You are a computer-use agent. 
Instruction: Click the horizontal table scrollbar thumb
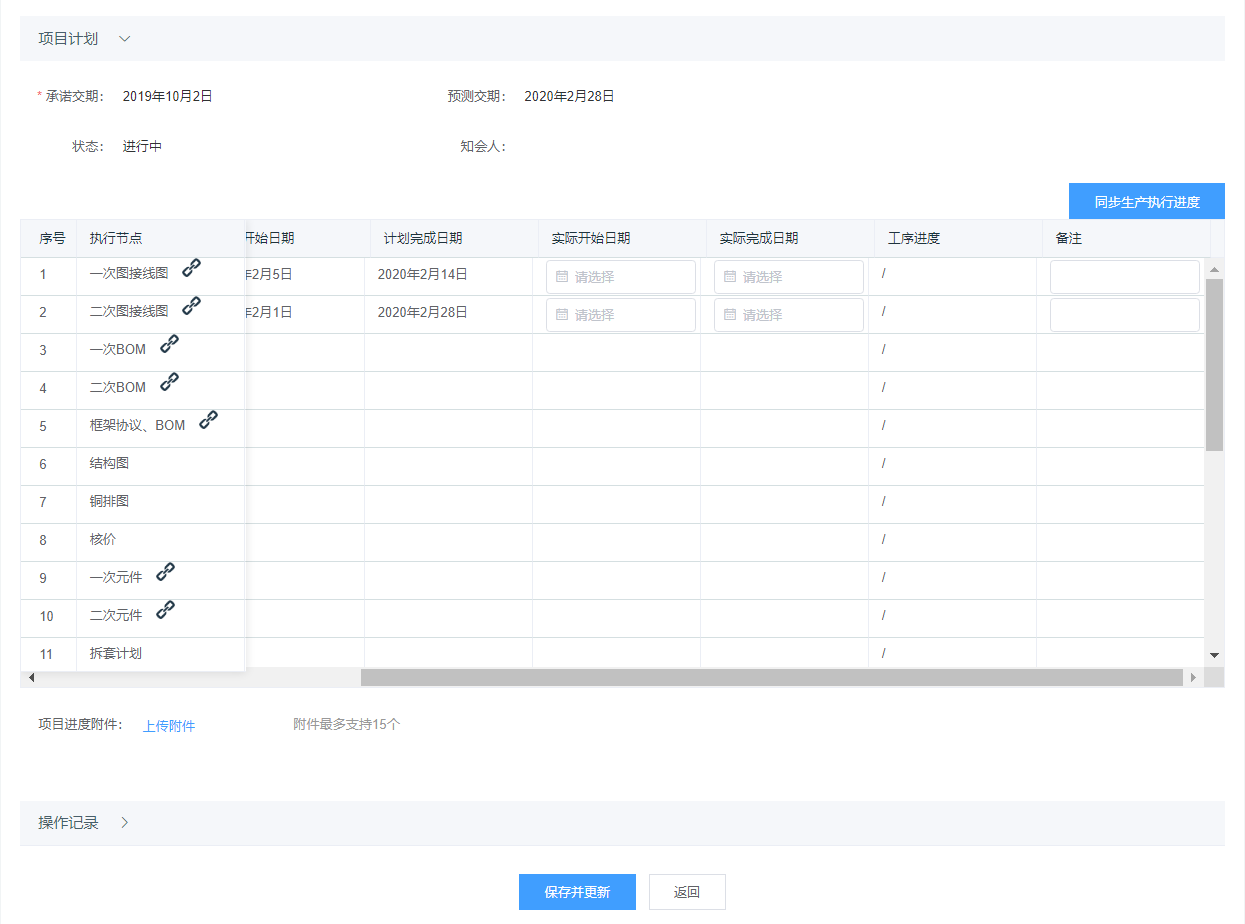pos(770,678)
